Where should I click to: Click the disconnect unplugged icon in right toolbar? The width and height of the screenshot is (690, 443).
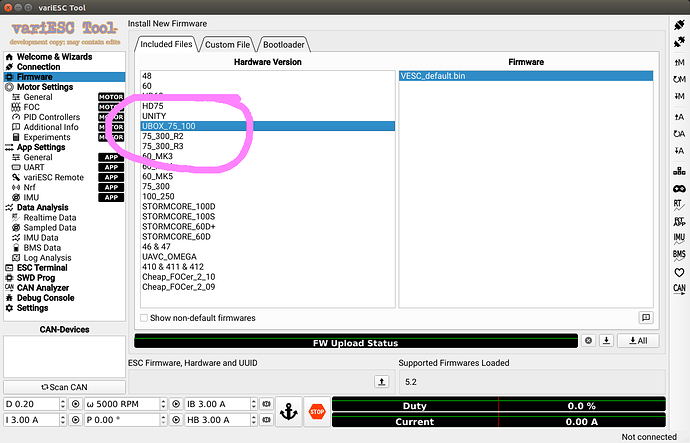tap(679, 42)
